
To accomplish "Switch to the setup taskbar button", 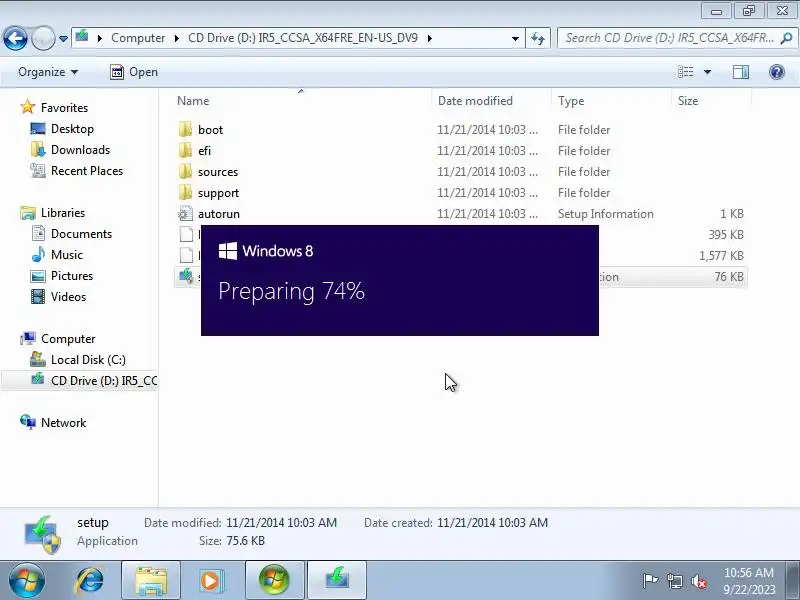I will coord(337,581).
